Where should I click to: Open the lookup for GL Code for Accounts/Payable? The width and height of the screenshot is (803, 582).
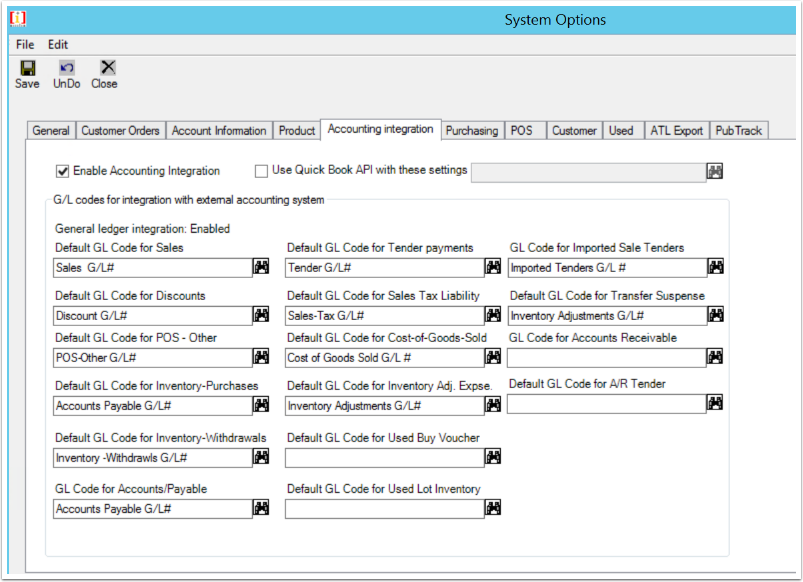pyautogui.click(x=261, y=508)
